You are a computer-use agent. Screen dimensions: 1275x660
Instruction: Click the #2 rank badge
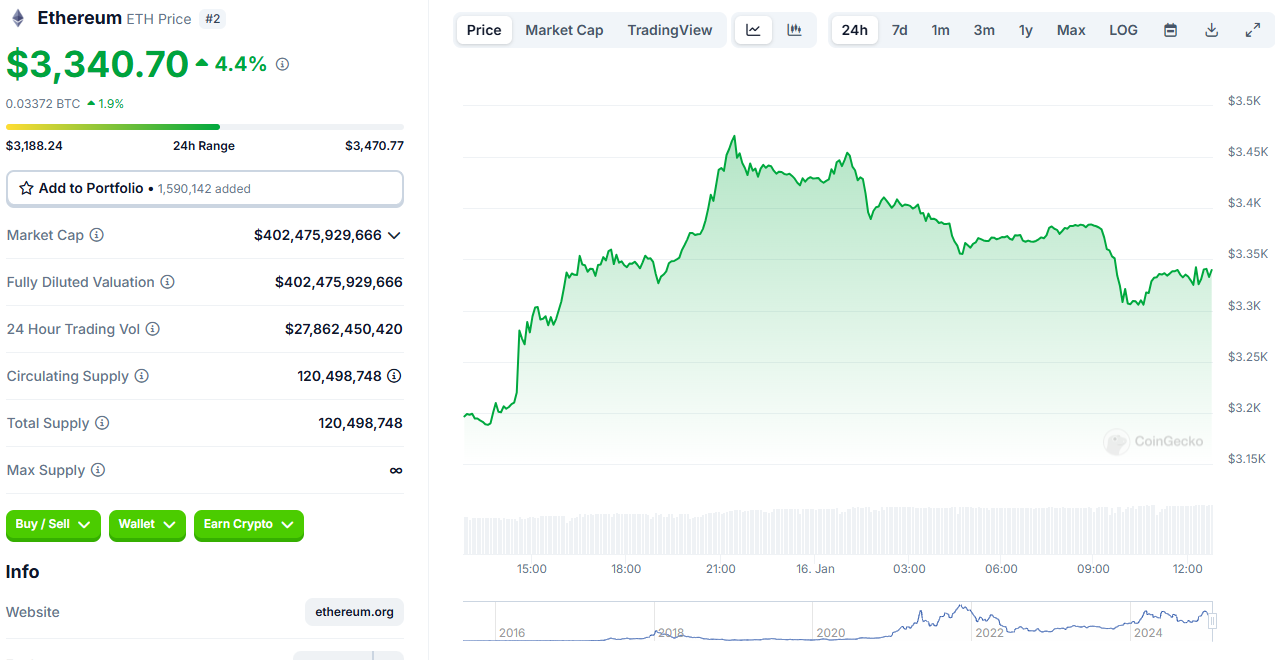[x=212, y=19]
